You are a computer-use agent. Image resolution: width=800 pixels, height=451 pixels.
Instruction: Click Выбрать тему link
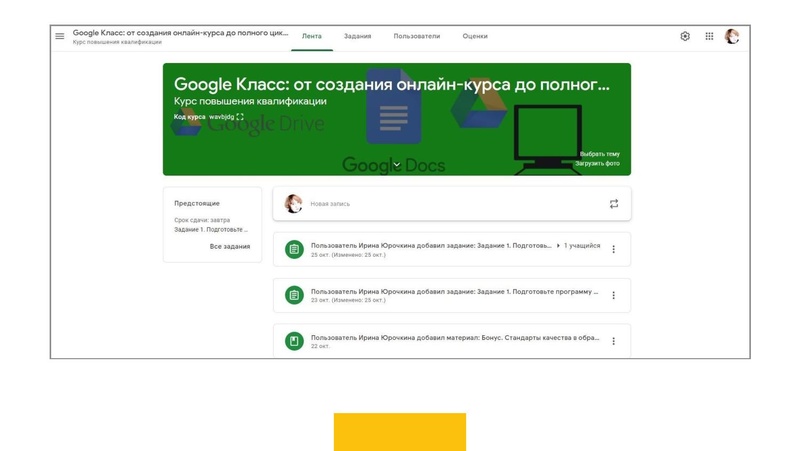coord(599,154)
